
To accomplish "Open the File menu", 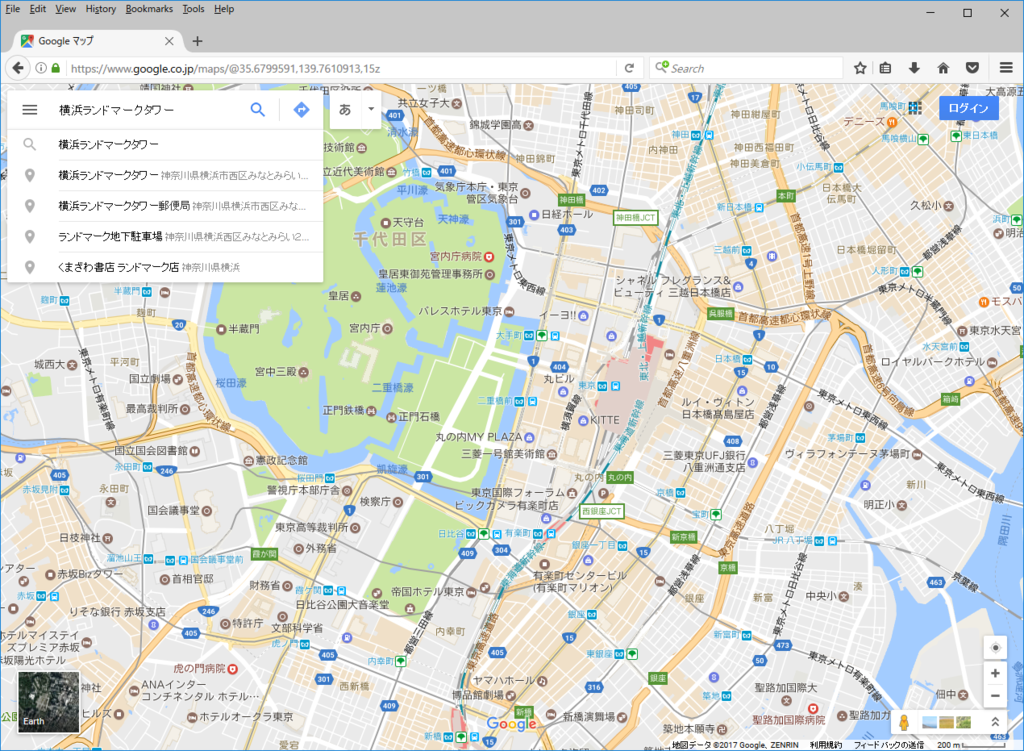I will tap(12, 9).
